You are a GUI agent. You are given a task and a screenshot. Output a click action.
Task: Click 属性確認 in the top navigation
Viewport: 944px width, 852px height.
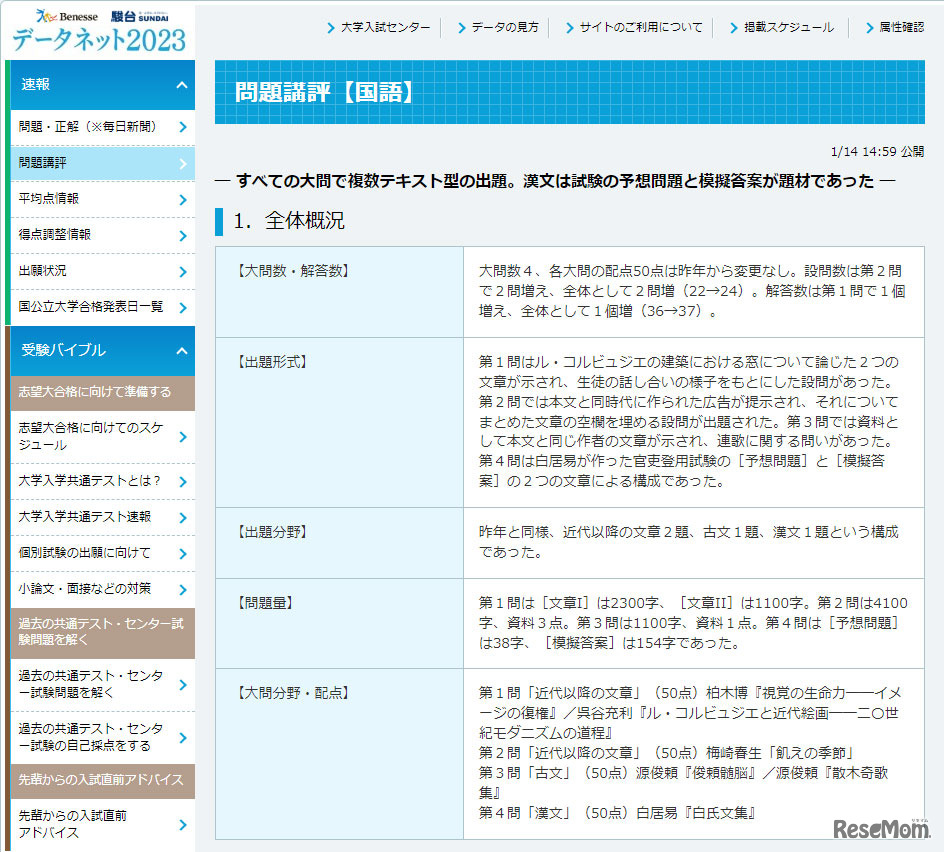(900, 28)
